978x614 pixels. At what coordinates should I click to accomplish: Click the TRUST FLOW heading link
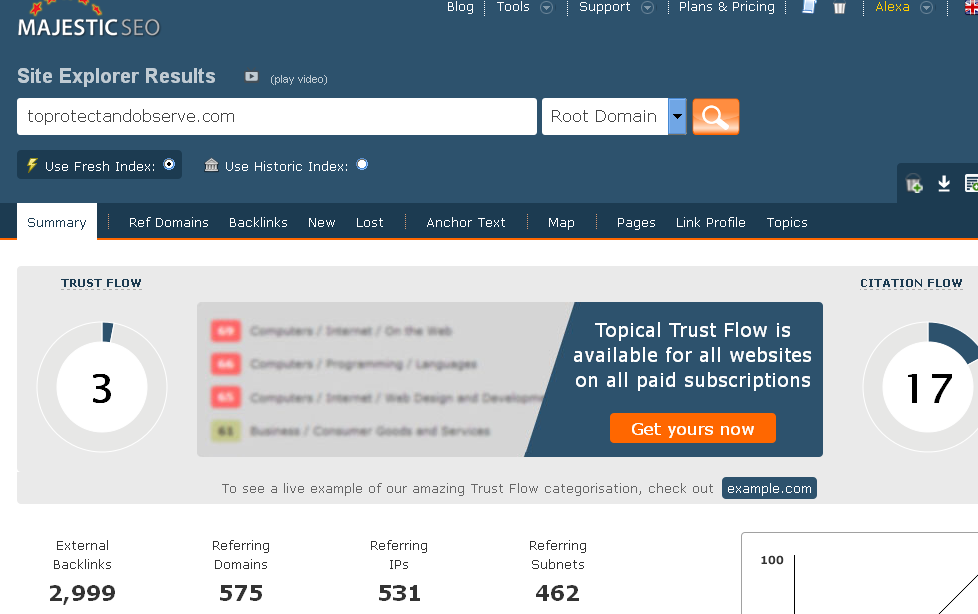(101, 283)
